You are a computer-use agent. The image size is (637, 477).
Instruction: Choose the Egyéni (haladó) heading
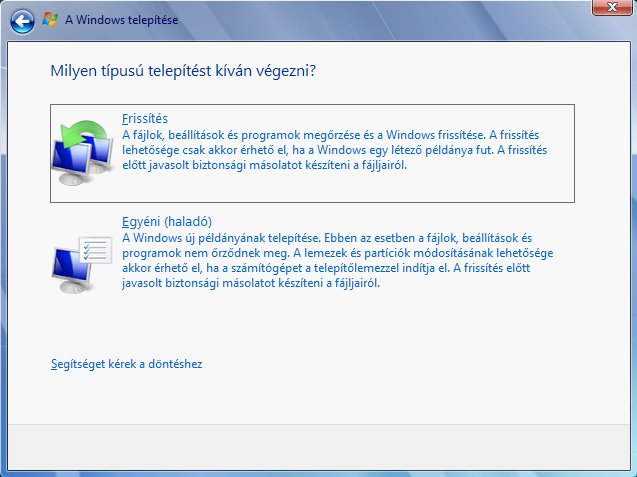click(167, 221)
